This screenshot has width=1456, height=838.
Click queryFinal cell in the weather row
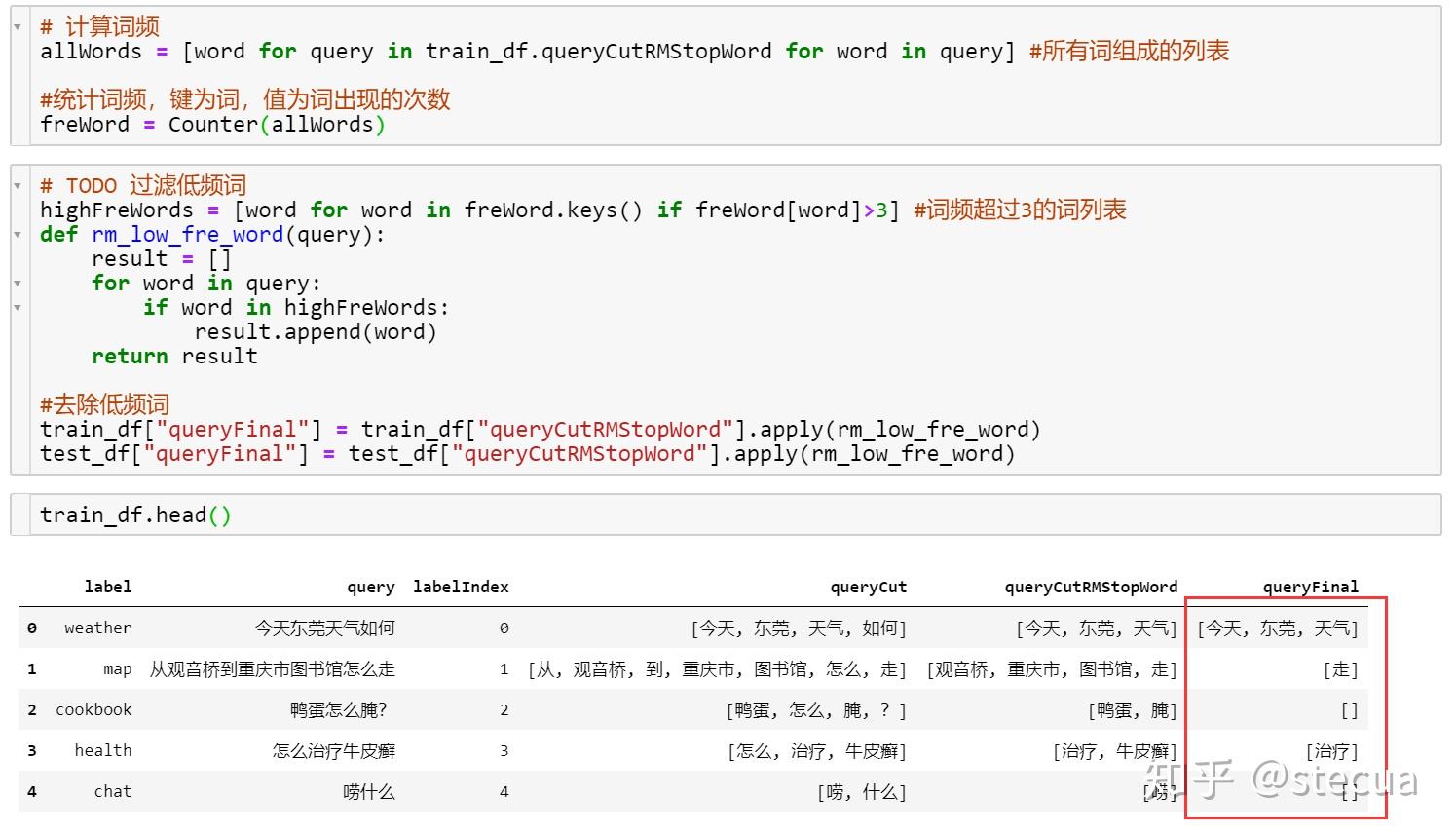(x=1277, y=628)
